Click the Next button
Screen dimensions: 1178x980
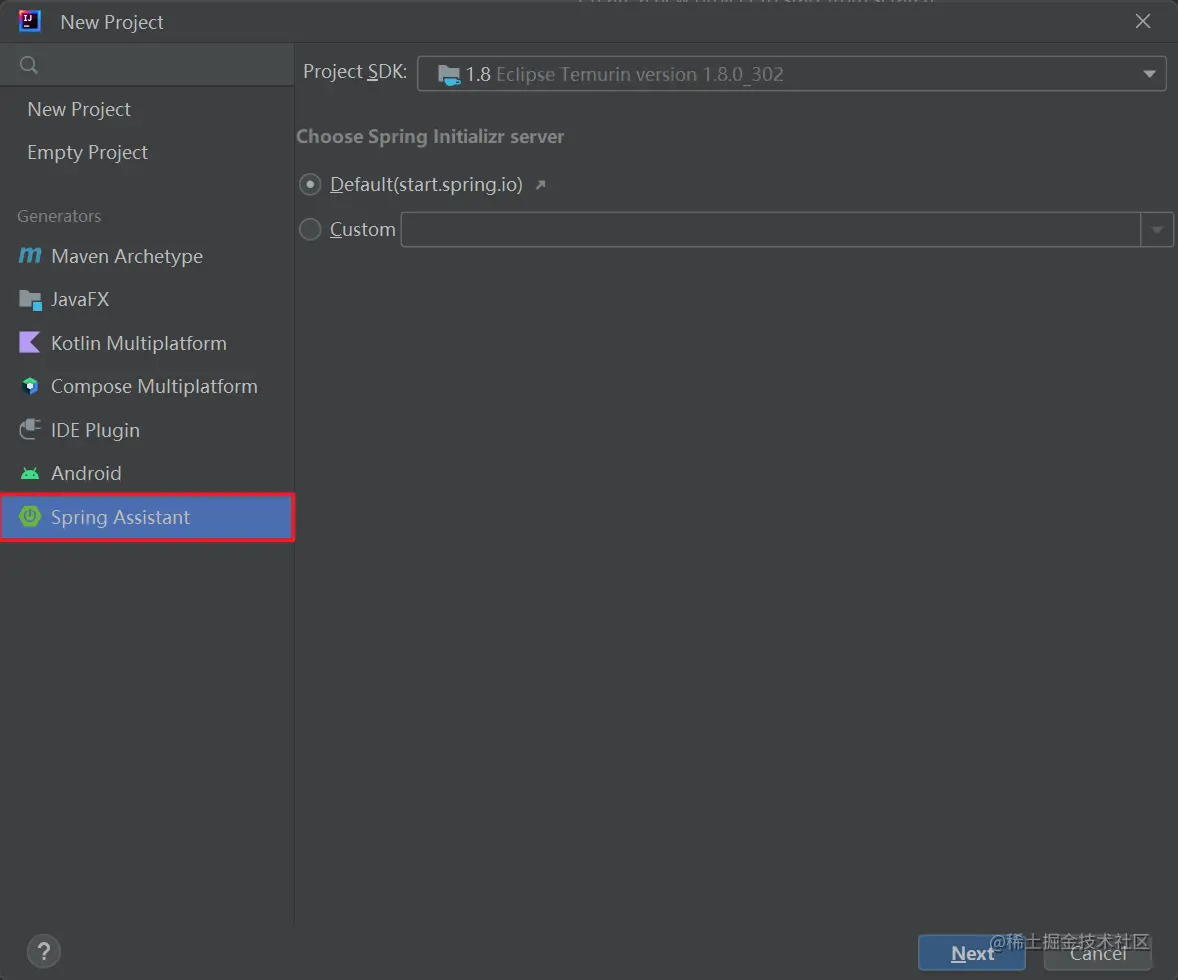coord(971,953)
